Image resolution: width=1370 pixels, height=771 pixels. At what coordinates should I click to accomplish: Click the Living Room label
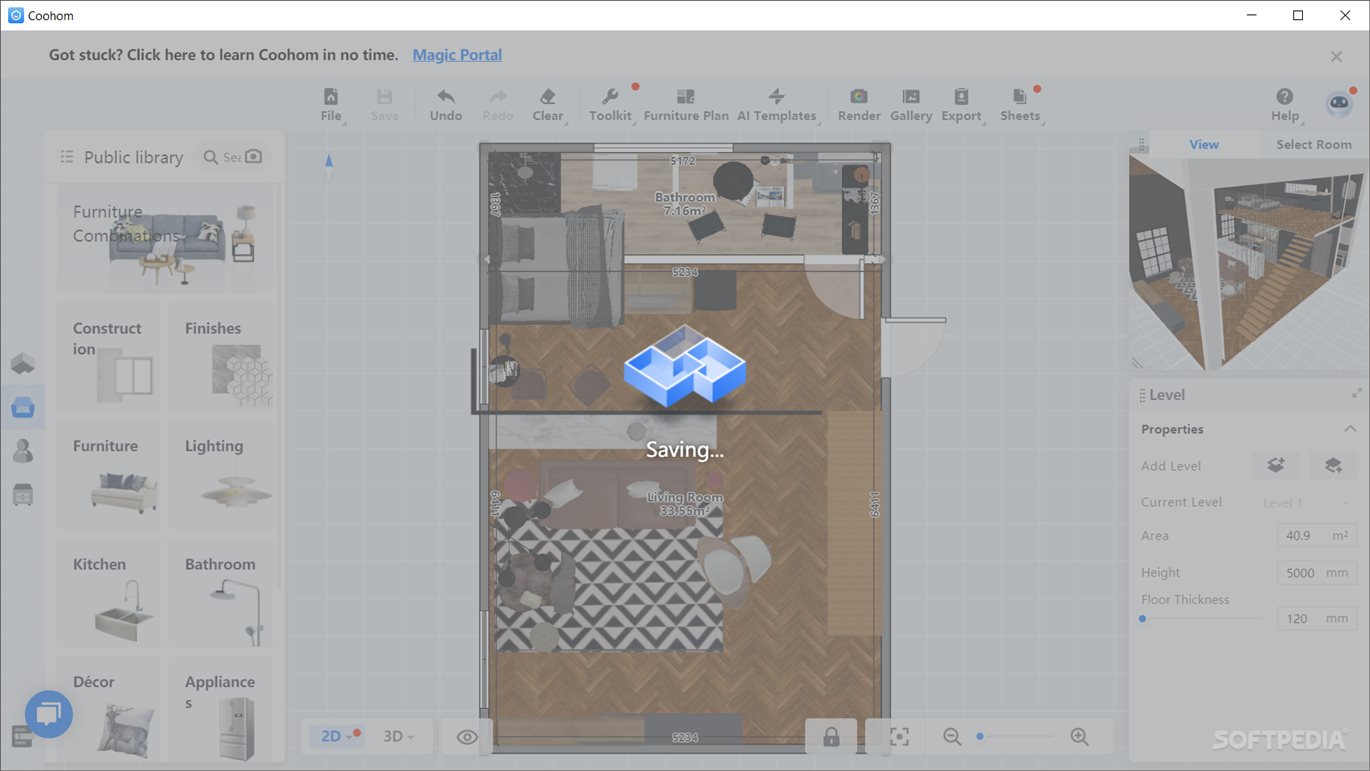(x=685, y=504)
